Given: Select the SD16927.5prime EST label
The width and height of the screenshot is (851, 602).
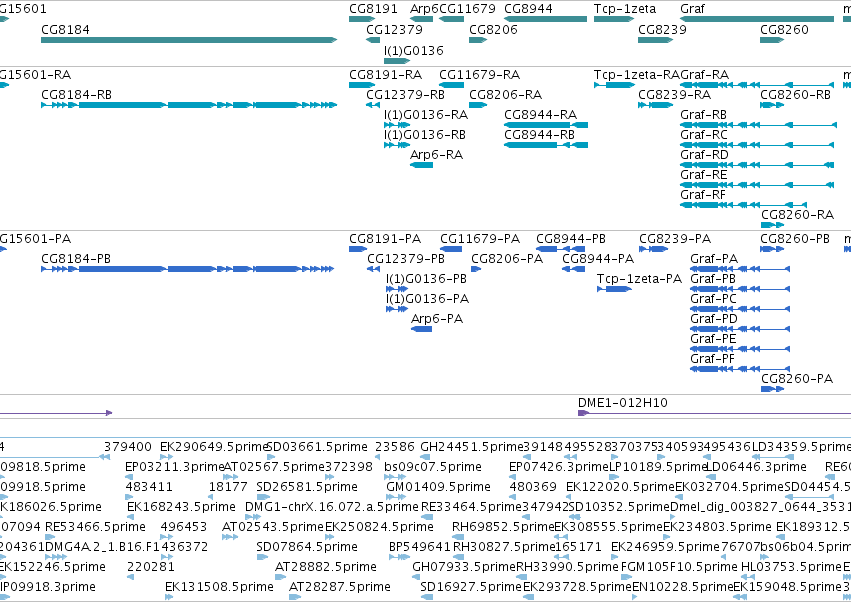Looking at the screenshot, I should point(471,587).
